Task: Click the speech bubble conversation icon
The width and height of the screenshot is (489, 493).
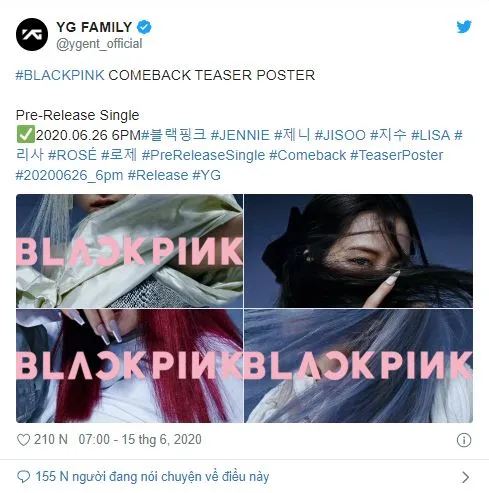Action: [x=23, y=477]
